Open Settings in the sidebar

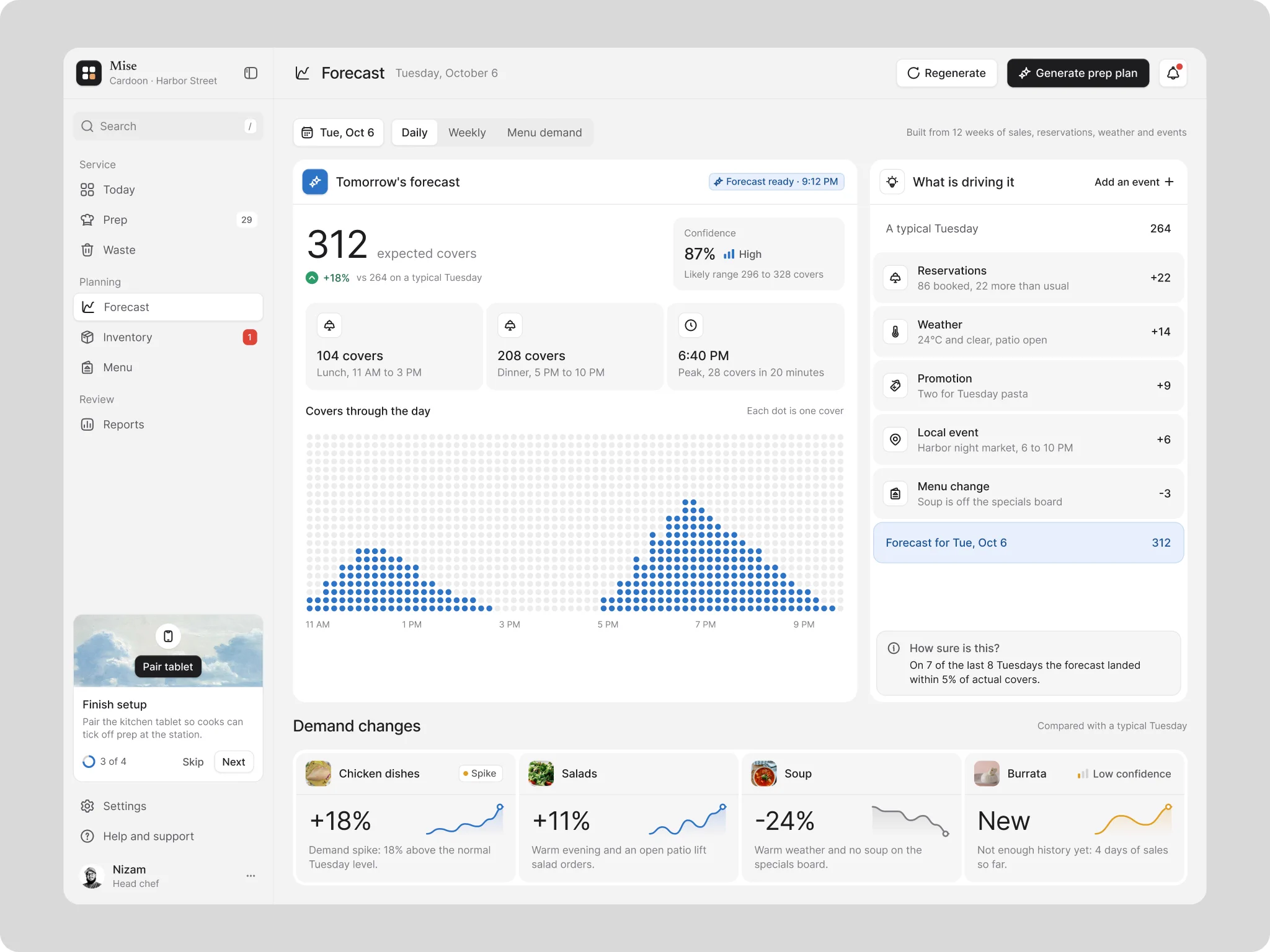(x=168, y=806)
